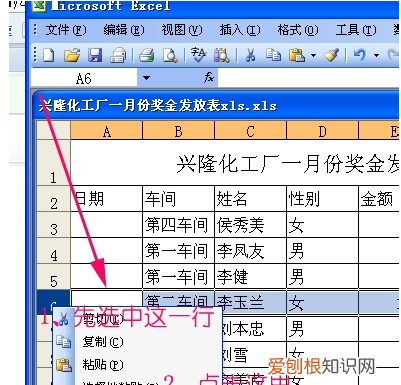Click the 女 cell in 侯秀美 row

323,225
